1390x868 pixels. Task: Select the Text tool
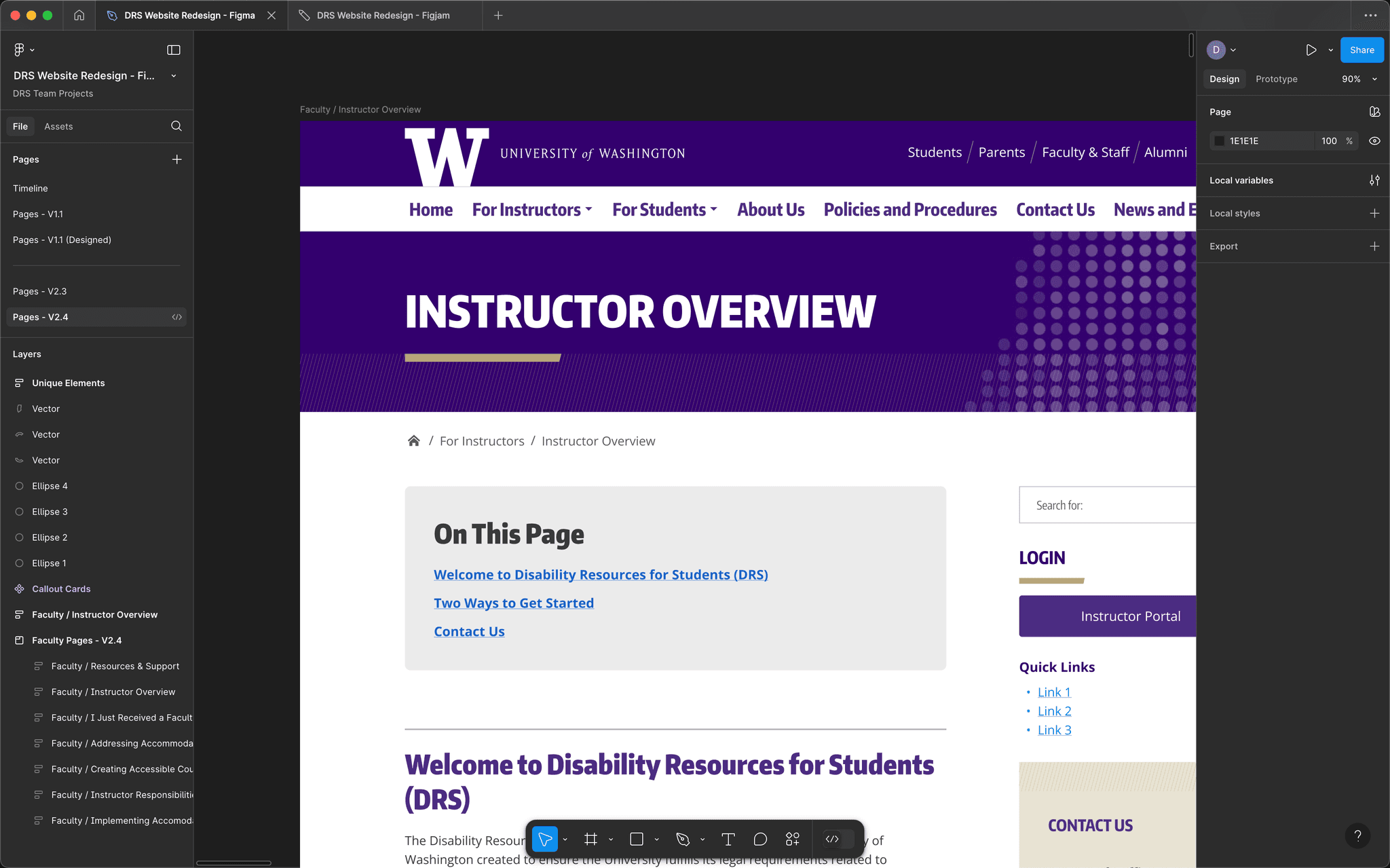[x=728, y=839]
